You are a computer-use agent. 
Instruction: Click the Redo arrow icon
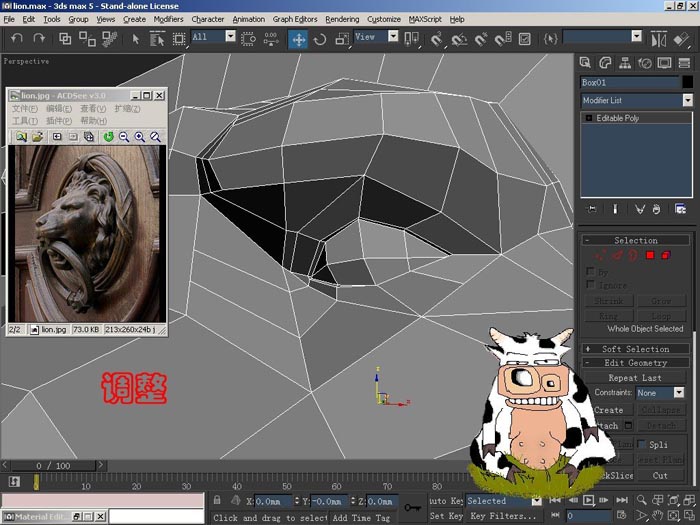coord(39,39)
